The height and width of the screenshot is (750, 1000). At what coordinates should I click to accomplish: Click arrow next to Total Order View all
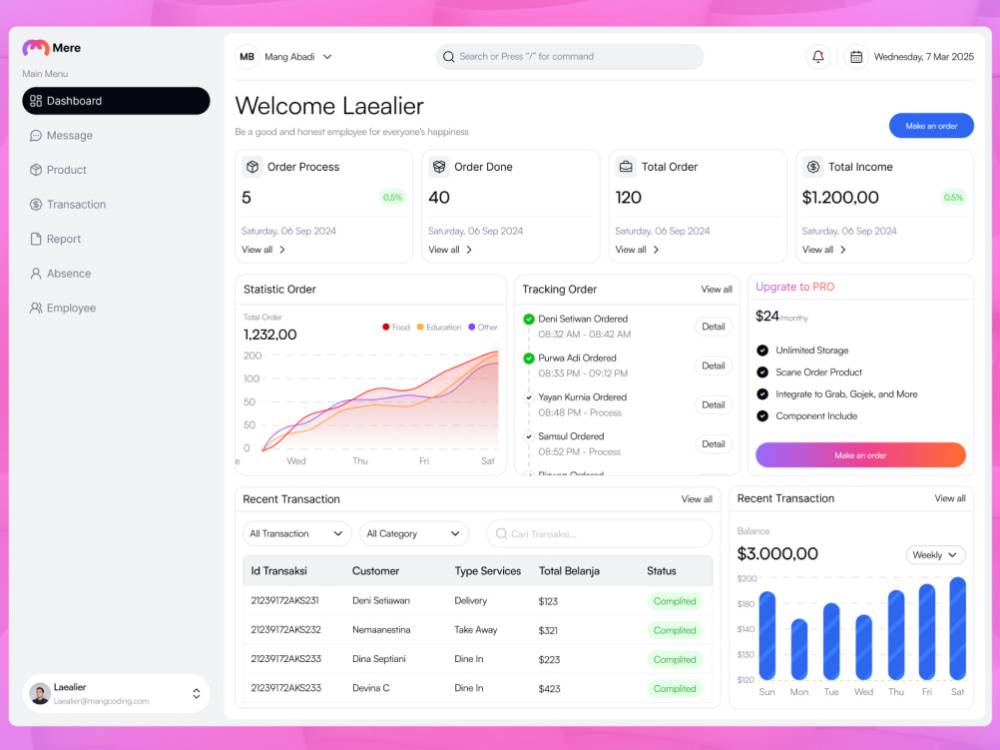tap(656, 250)
